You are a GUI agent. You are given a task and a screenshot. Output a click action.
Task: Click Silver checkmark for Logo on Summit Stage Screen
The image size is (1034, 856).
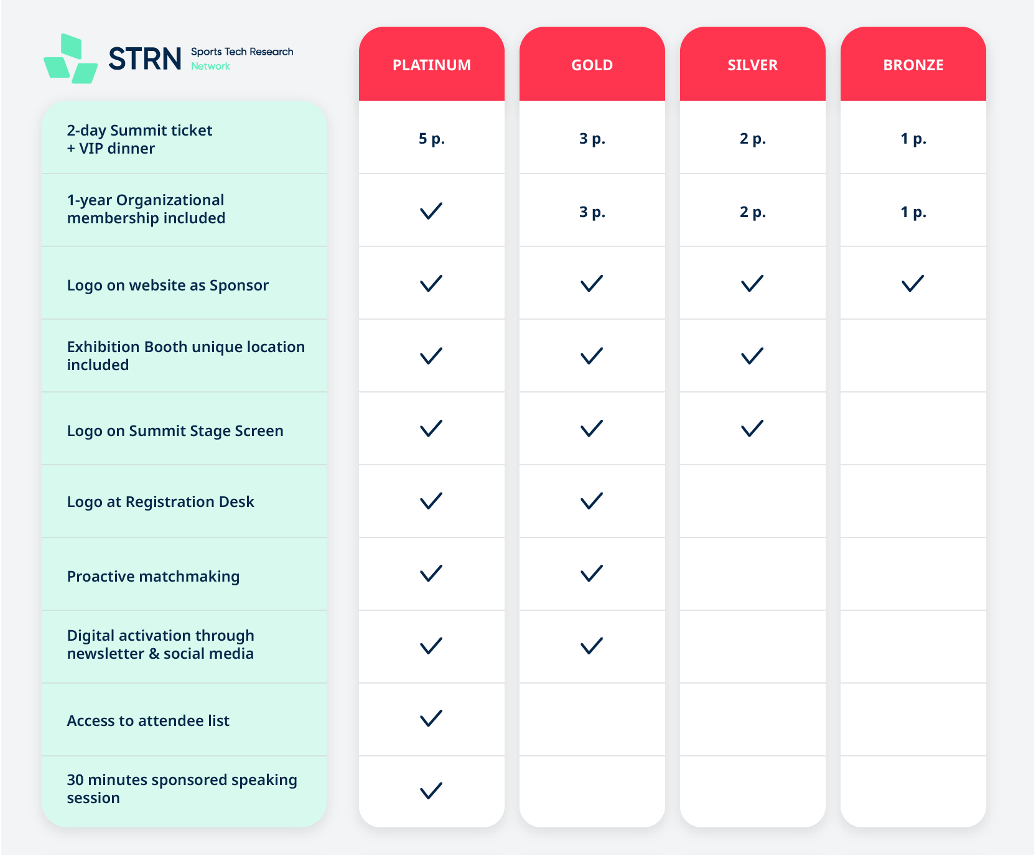752,429
